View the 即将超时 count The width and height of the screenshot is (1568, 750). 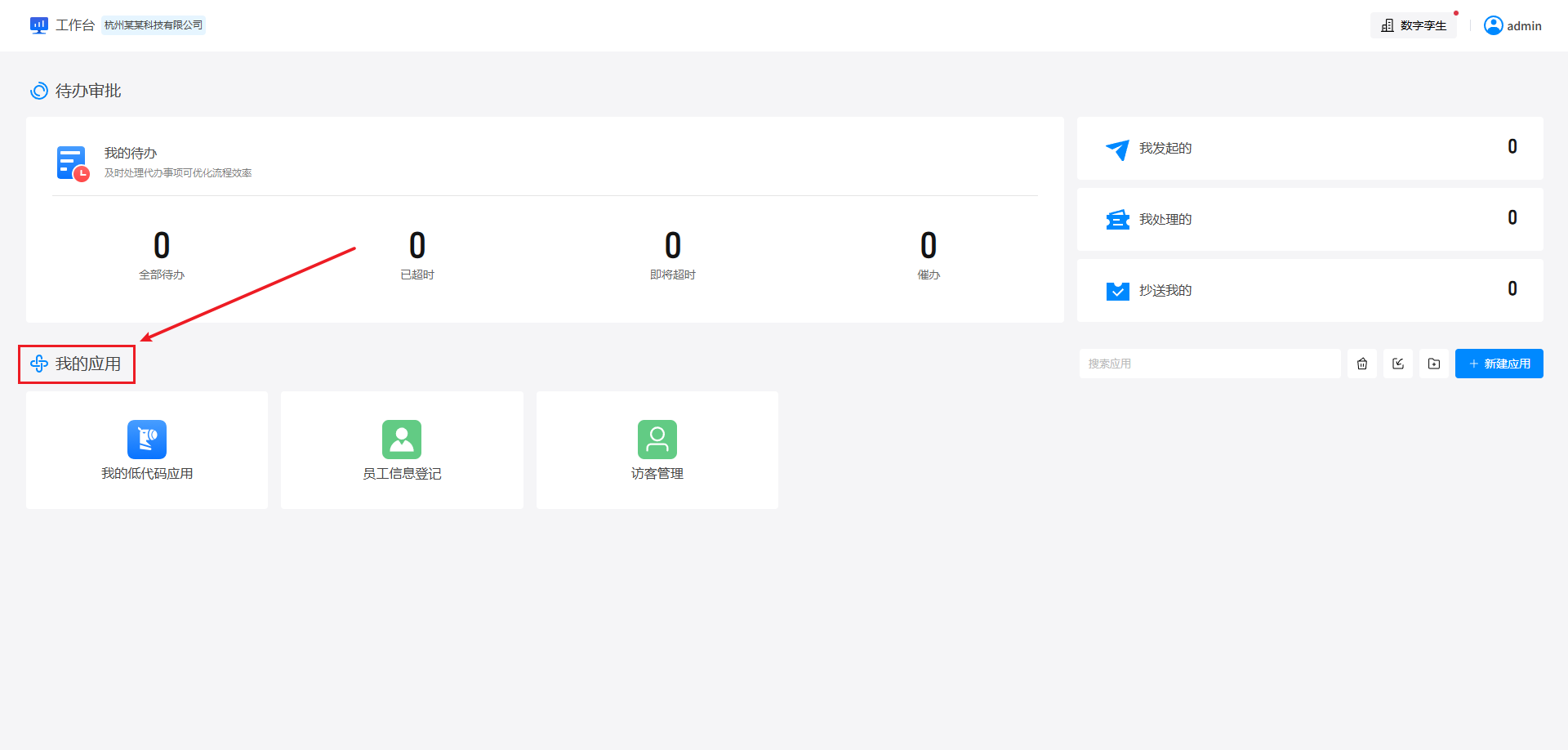673,246
